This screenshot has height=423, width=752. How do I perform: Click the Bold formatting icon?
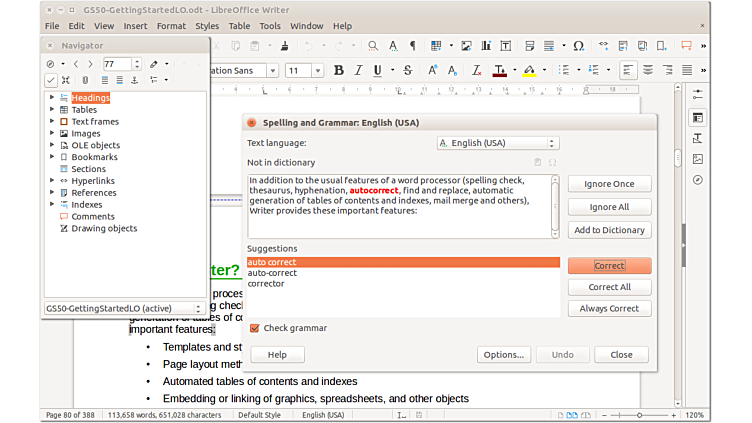339,70
